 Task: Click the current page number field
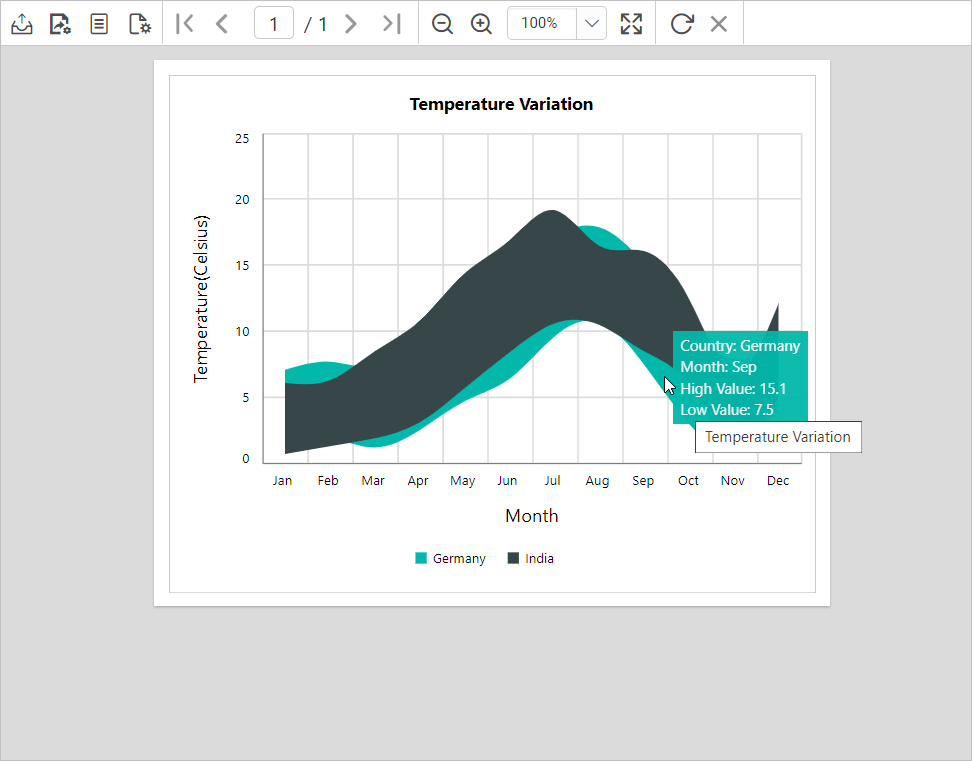[273, 24]
